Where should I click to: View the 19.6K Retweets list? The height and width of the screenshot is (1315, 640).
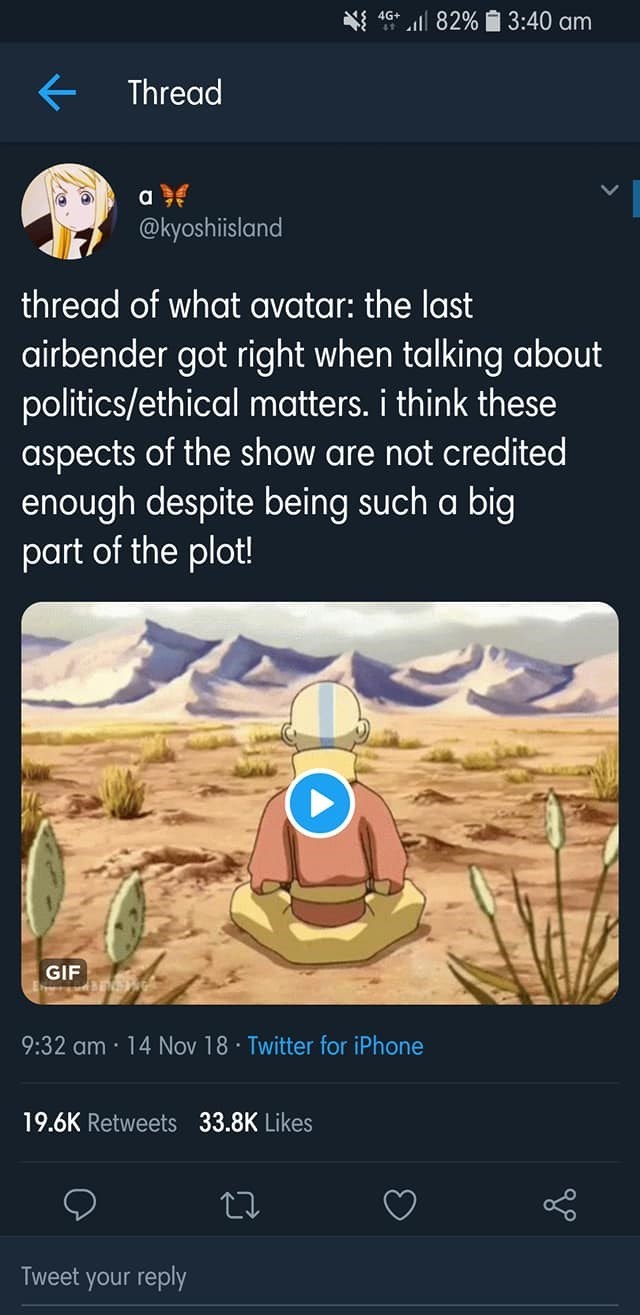point(99,1123)
